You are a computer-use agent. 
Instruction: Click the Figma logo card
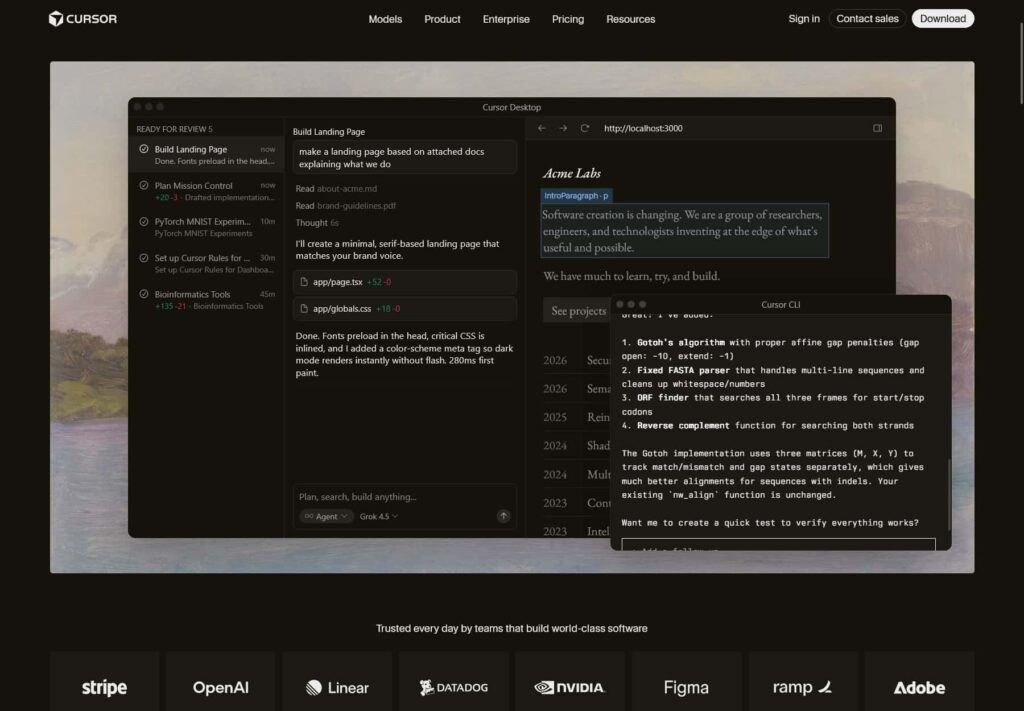tap(686, 682)
